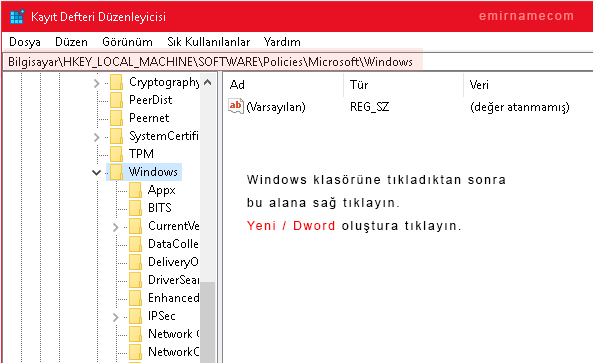The height and width of the screenshot is (363, 593).
Task: Select the BITS subkey
Action: click(x=160, y=208)
